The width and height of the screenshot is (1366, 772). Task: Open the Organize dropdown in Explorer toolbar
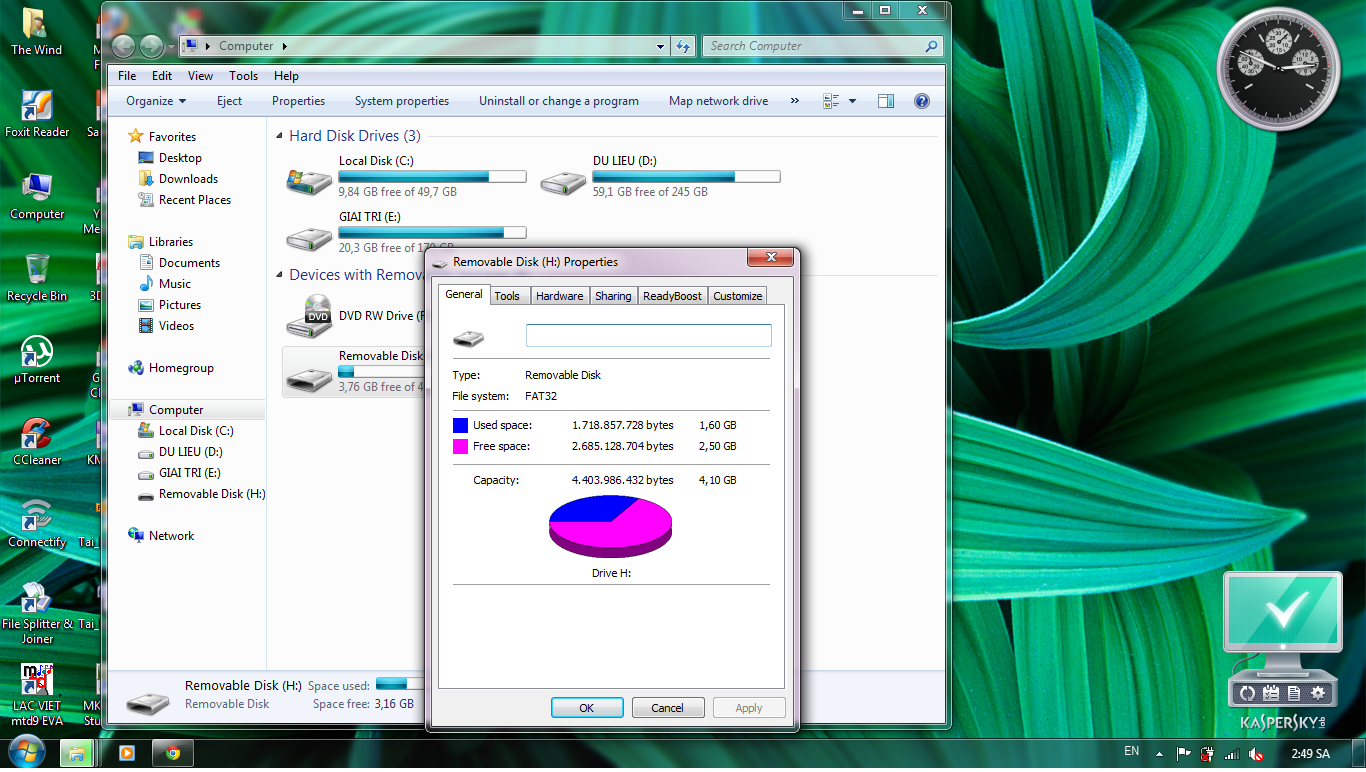(x=156, y=101)
